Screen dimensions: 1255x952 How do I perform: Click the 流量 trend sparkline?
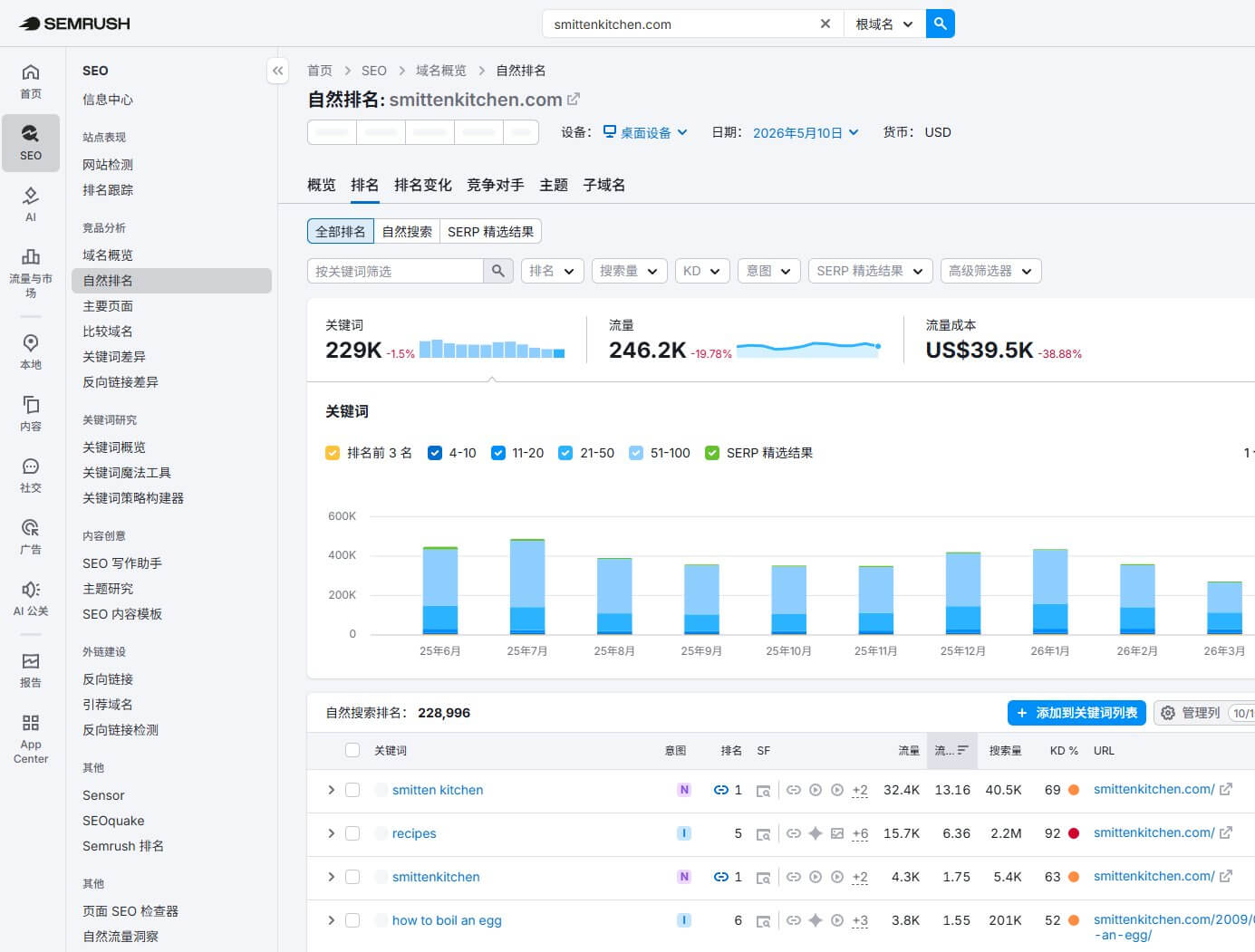[808, 348]
